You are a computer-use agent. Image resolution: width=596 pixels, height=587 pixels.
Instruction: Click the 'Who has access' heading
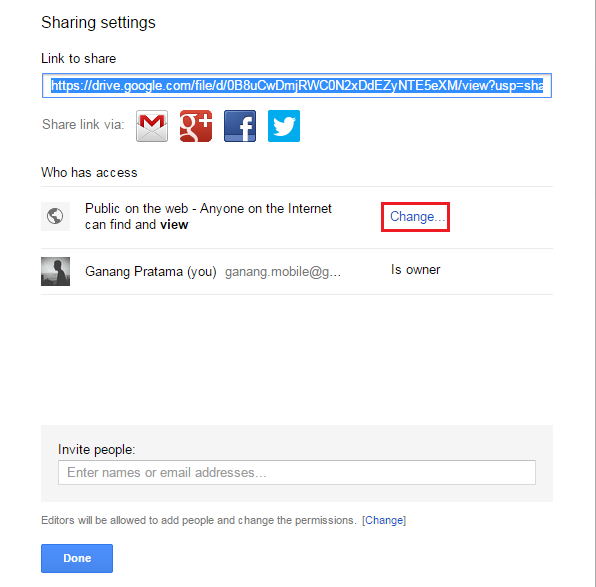(x=89, y=173)
